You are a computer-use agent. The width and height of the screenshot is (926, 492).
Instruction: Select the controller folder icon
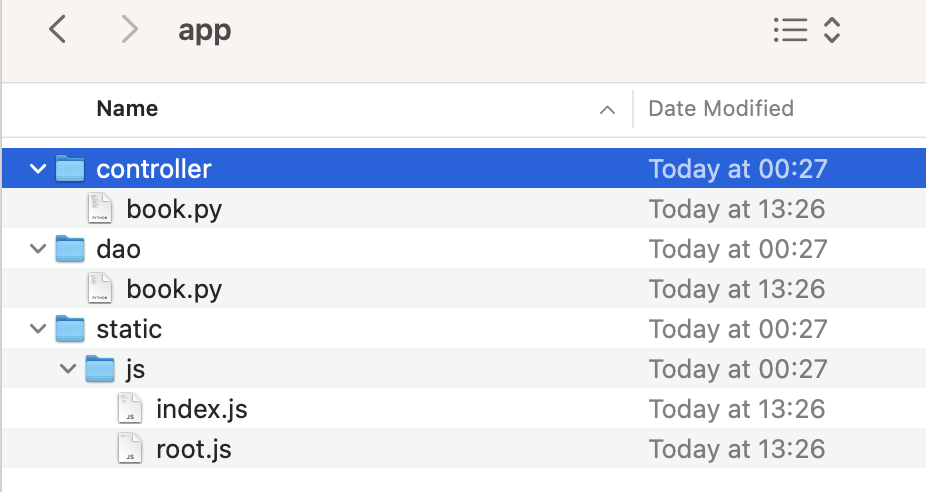point(70,168)
